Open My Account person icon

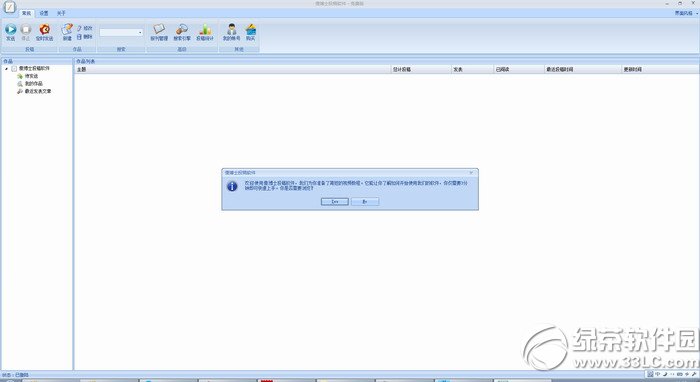tap(231, 33)
